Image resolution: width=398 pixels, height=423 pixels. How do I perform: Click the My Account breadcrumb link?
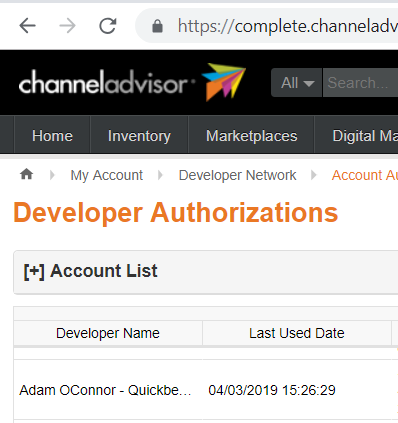tap(107, 175)
